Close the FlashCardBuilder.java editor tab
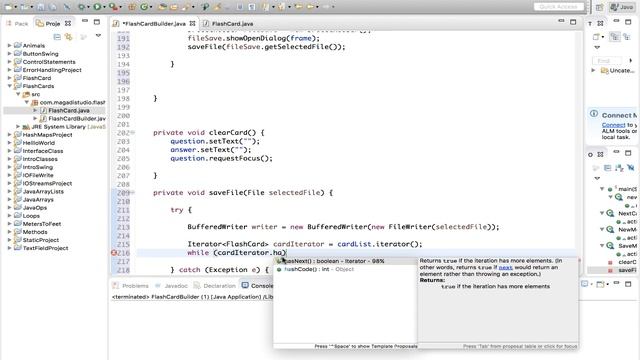 tap(192, 24)
